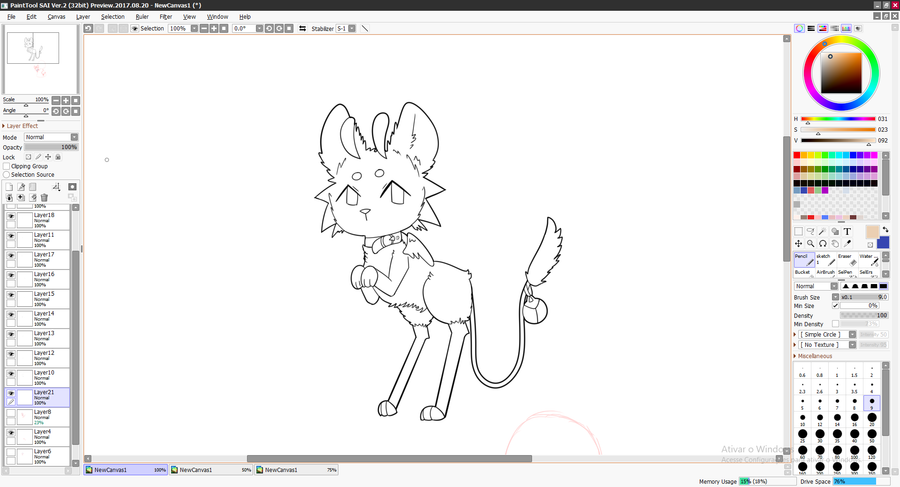
Task: Click the blue background color swatch
Action: [x=883, y=243]
